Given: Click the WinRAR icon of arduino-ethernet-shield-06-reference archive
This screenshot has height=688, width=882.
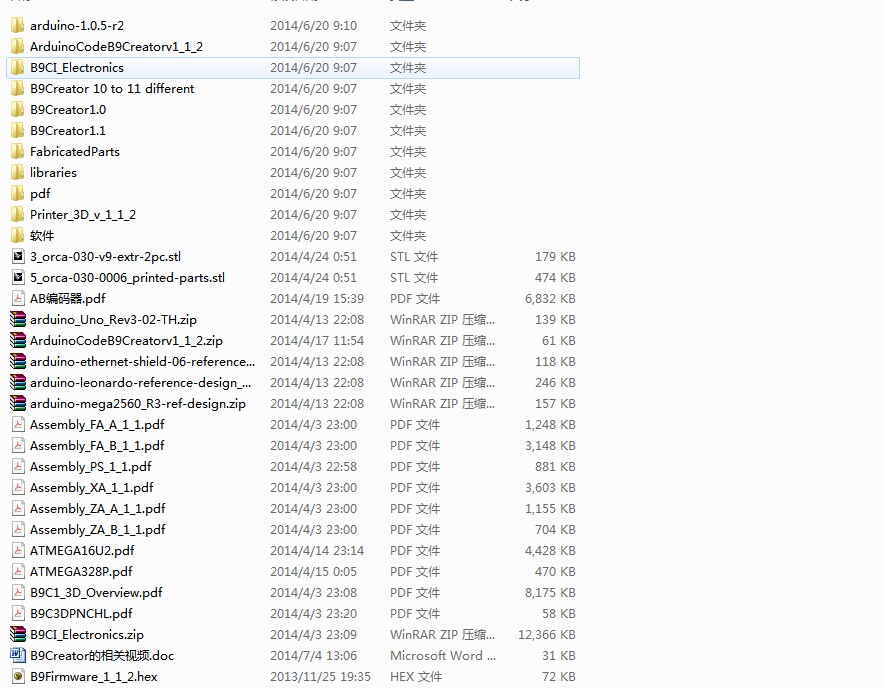Looking at the screenshot, I should [x=18, y=361].
